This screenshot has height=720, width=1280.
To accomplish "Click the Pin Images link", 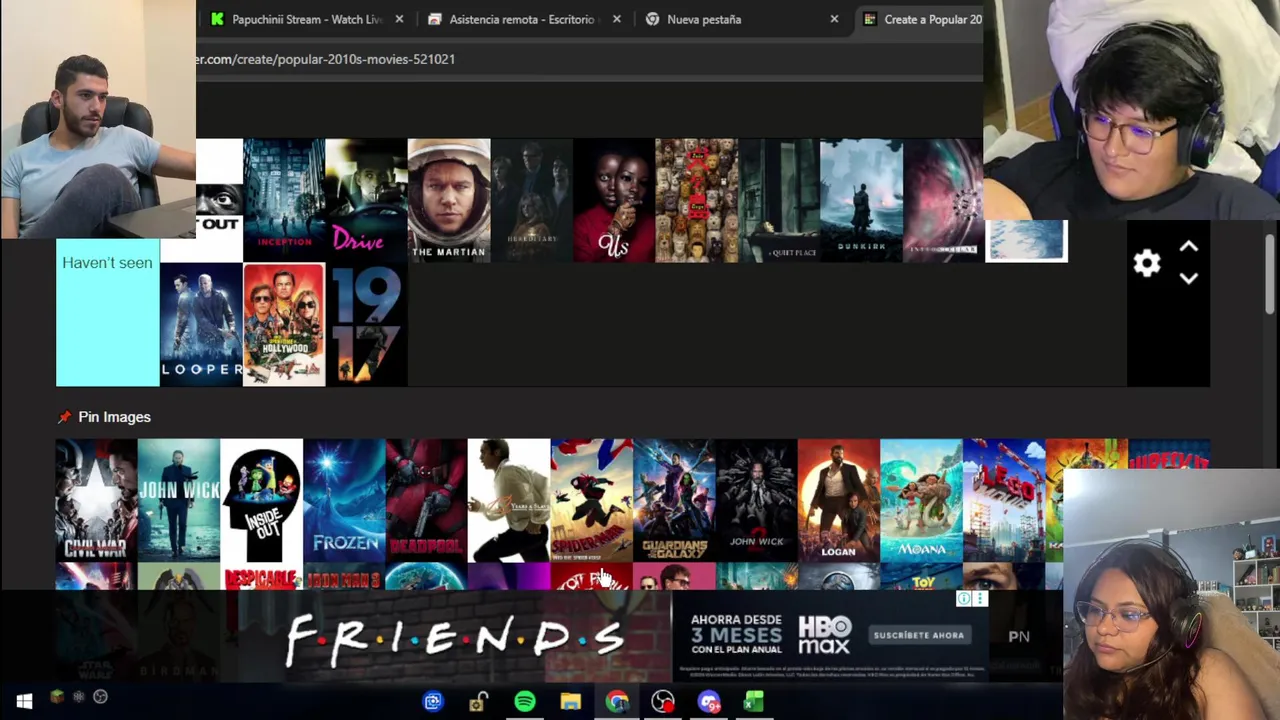I will (114, 417).
